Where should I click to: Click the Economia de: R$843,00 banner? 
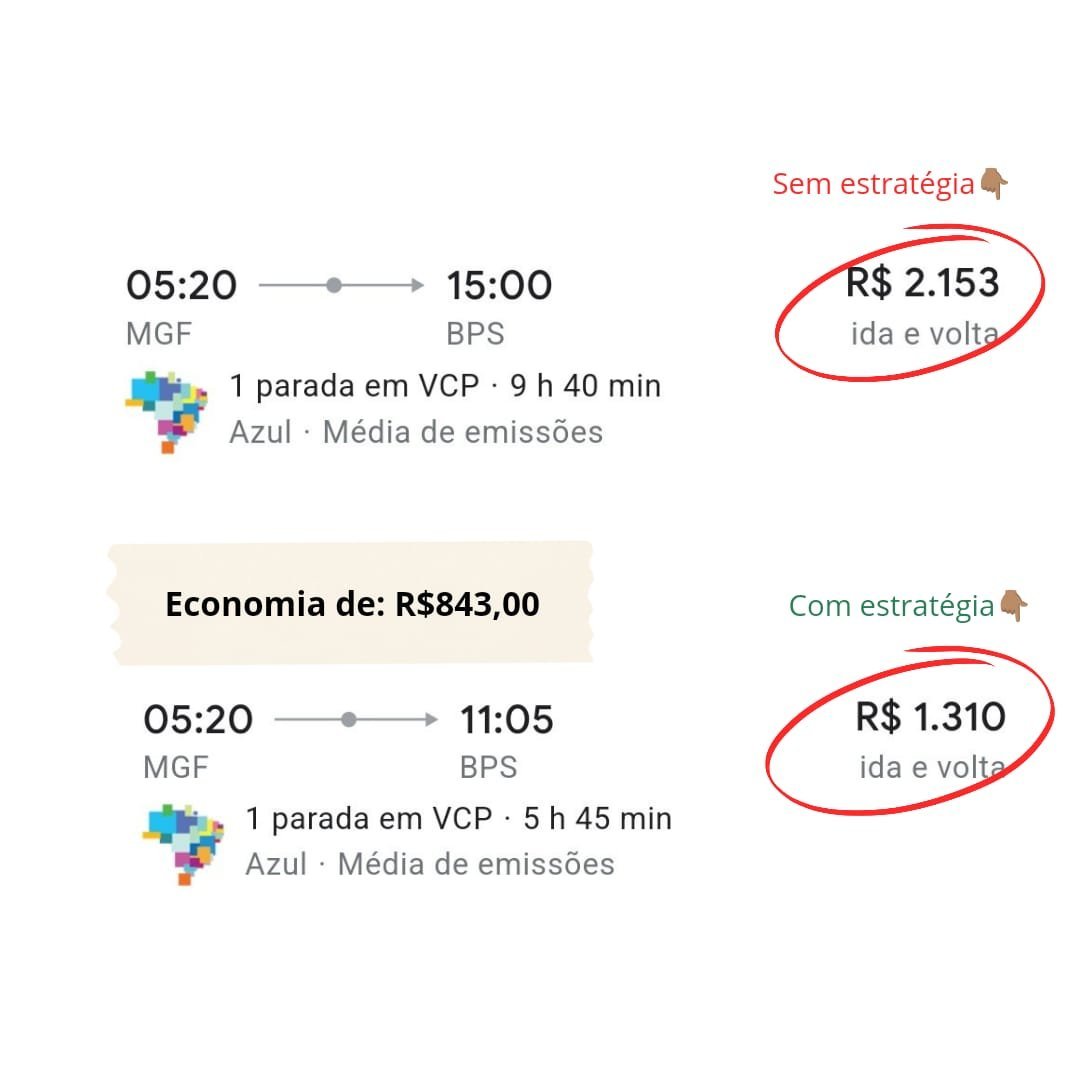(x=351, y=604)
